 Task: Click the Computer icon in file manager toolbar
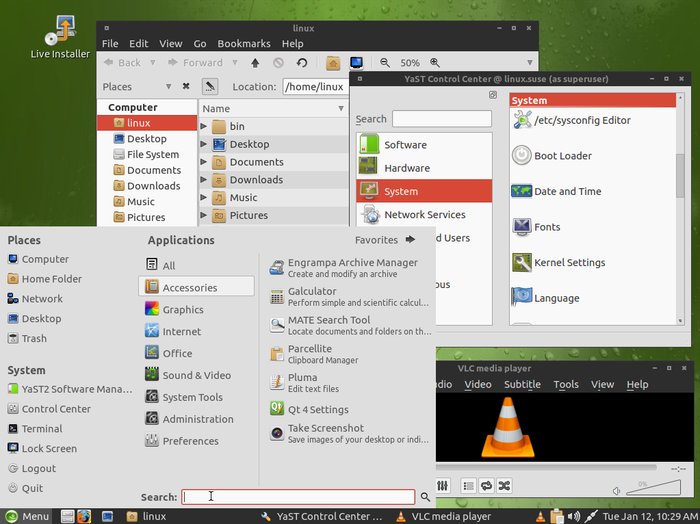click(x=356, y=62)
